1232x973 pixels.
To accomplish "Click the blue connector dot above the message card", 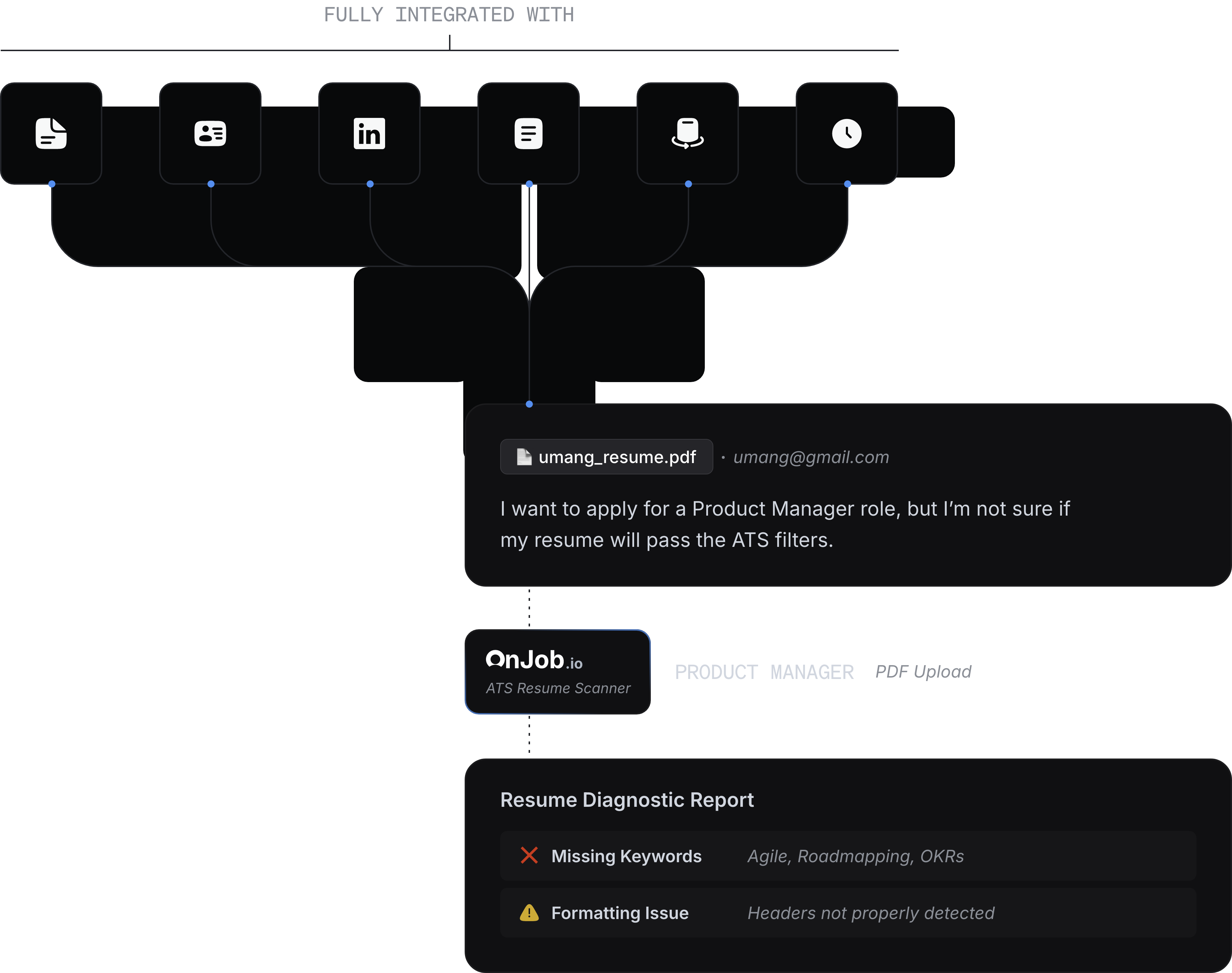I will pos(529,404).
